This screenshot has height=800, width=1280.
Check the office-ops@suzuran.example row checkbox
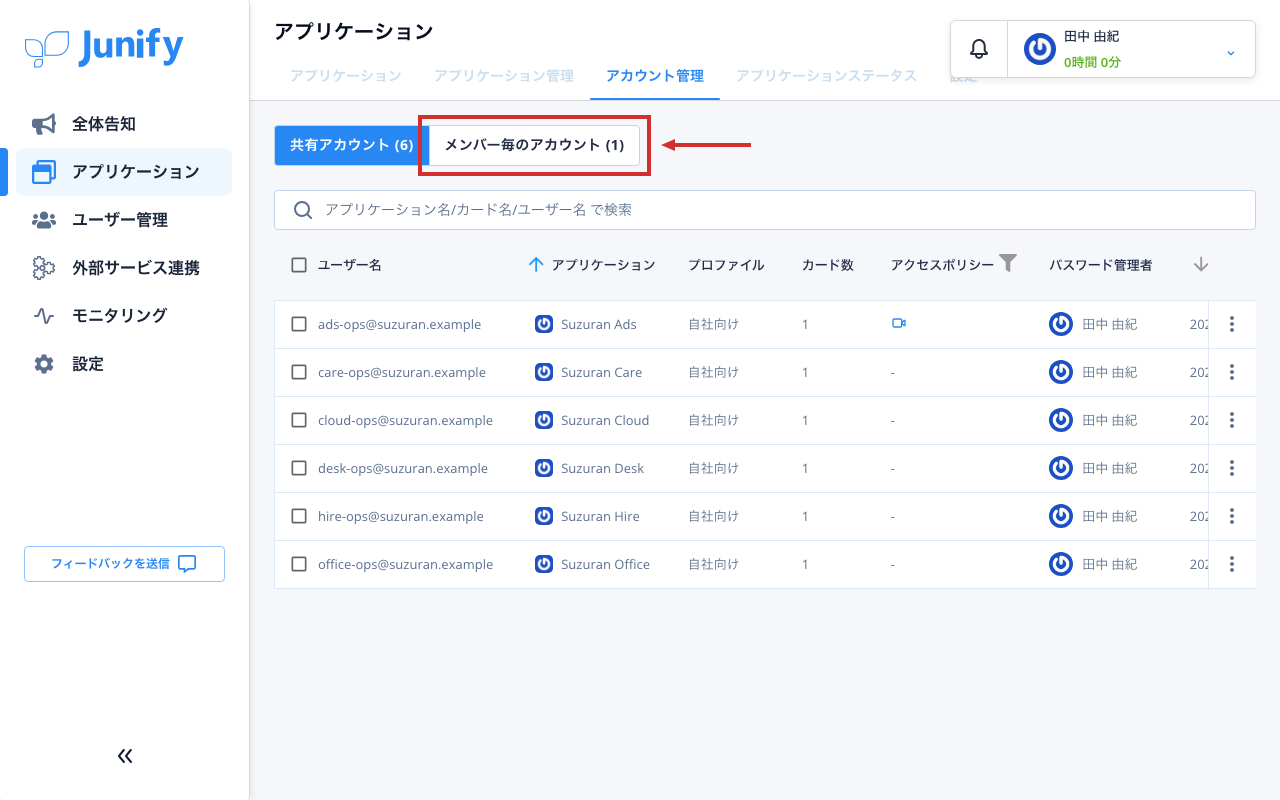(x=299, y=564)
